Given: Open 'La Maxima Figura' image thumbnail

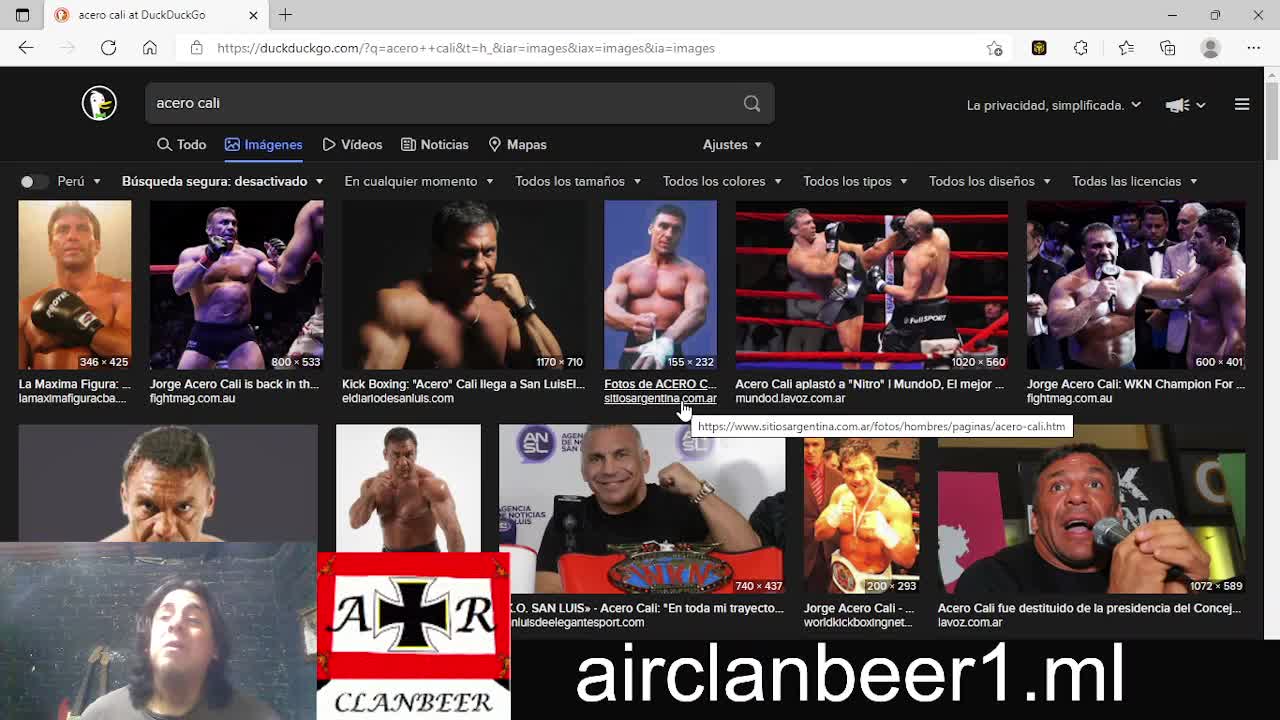Looking at the screenshot, I should tap(74, 285).
